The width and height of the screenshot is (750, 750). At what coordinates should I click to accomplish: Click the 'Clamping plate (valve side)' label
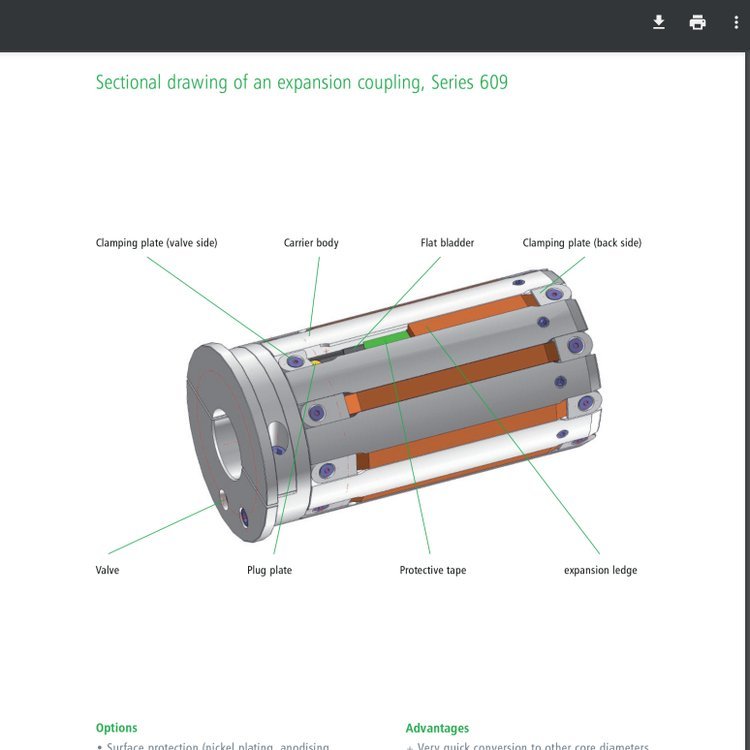pyautogui.click(x=156, y=243)
